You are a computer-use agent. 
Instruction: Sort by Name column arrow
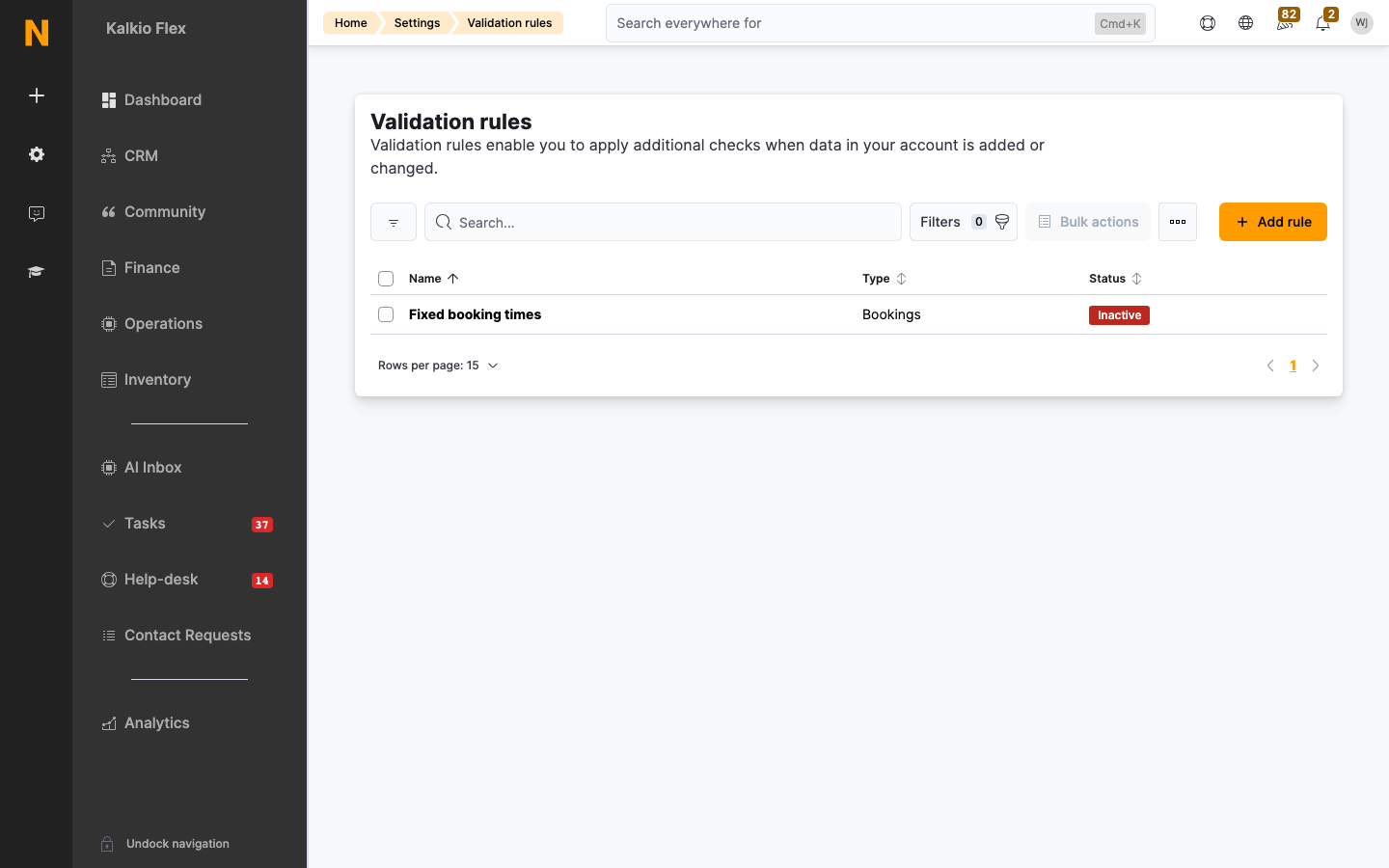(x=453, y=279)
